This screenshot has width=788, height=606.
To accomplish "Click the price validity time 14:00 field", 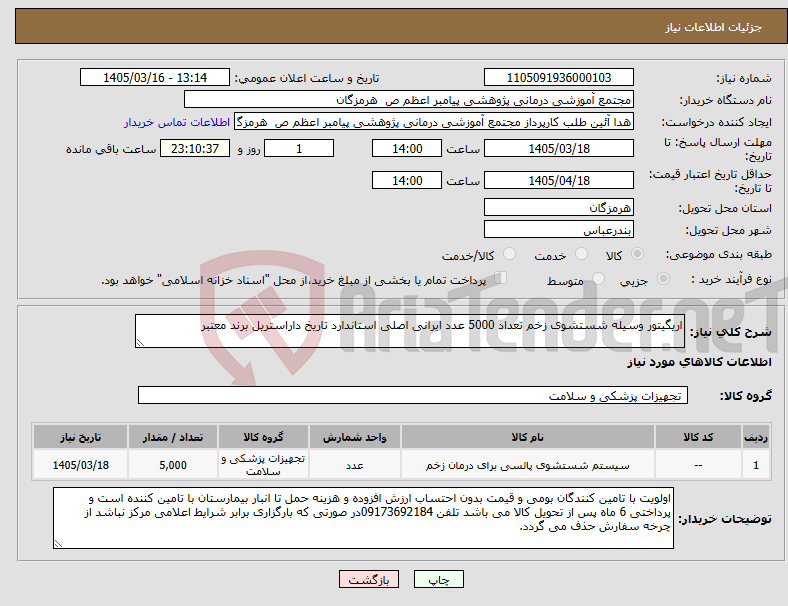I will click(407, 180).
